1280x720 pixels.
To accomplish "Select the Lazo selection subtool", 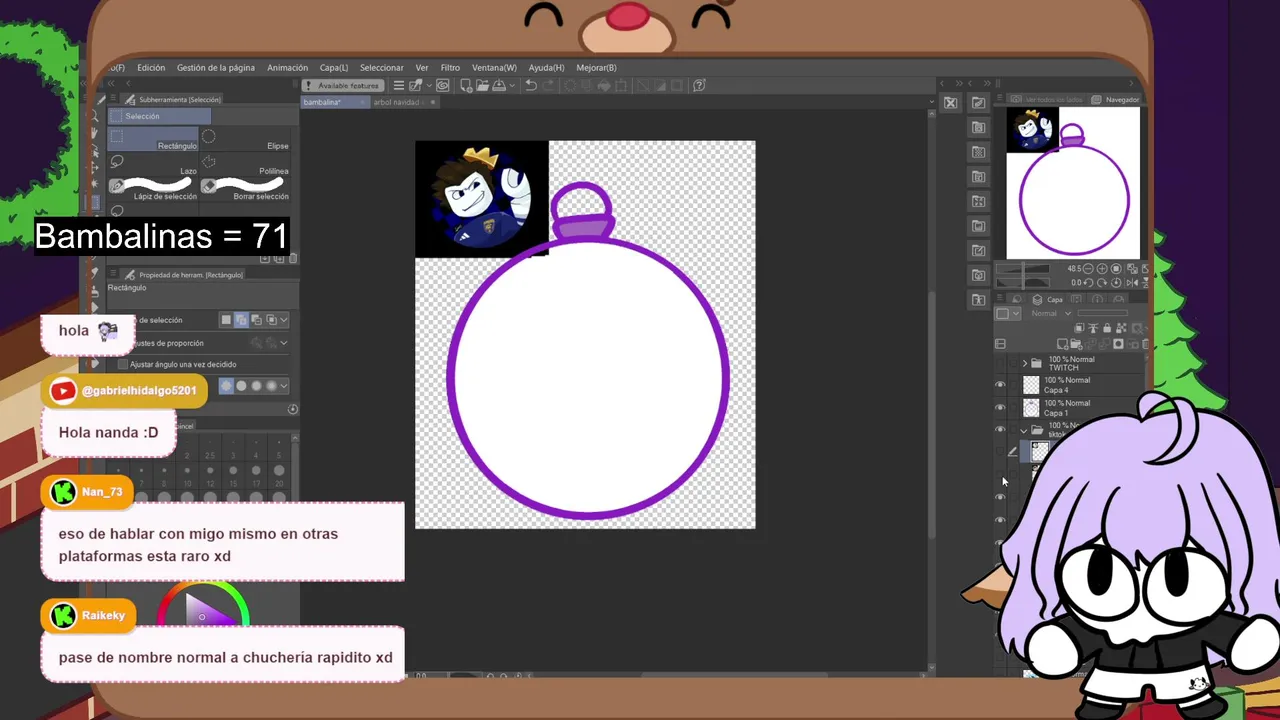I will click(155, 165).
